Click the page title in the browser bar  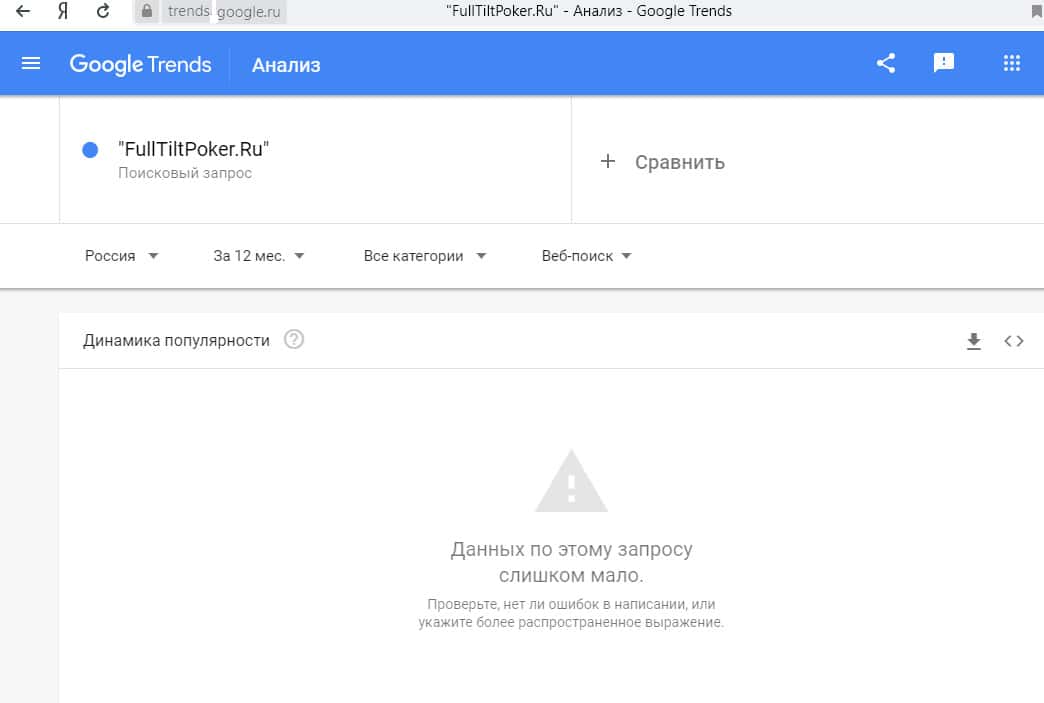click(x=589, y=11)
